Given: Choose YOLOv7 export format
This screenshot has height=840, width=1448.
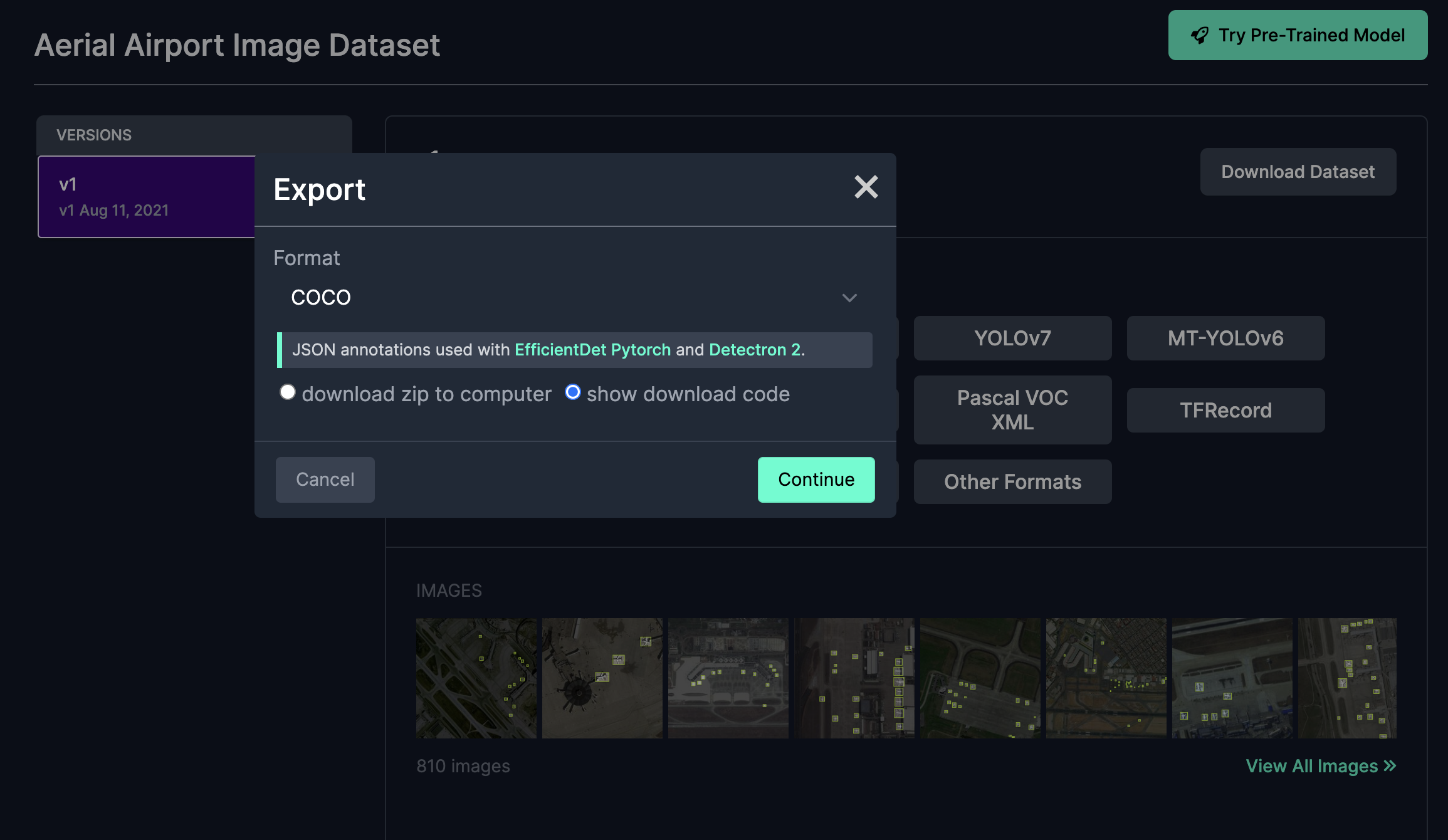Looking at the screenshot, I should click(x=1012, y=339).
